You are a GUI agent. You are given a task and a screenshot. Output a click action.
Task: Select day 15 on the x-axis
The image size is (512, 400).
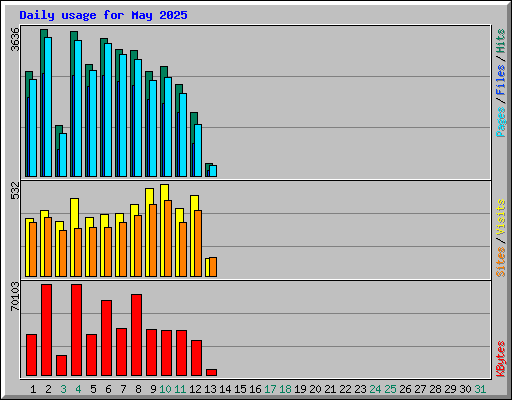click(x=240, y=389)
